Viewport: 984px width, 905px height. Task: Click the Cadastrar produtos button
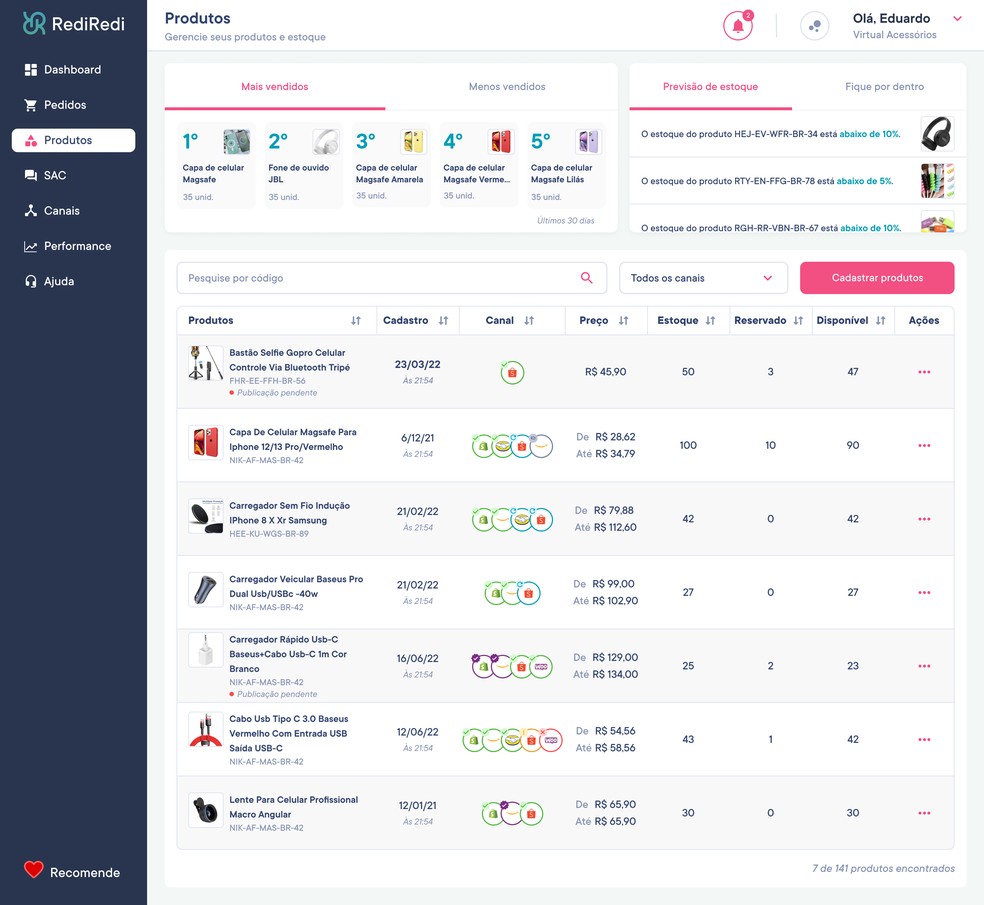(877, 278)
